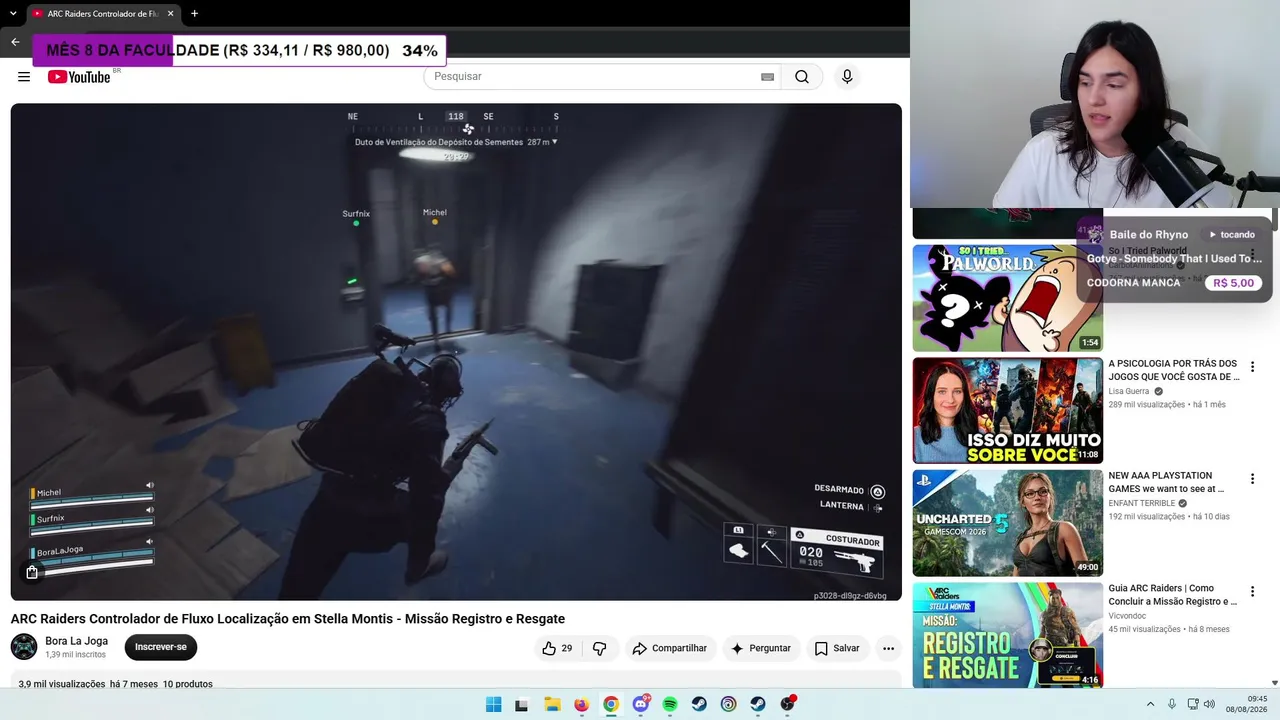Image resolution: width=1280 pixels, height=720 pixels.
Task: Open network status in system tray
Action: point(1195,704)
